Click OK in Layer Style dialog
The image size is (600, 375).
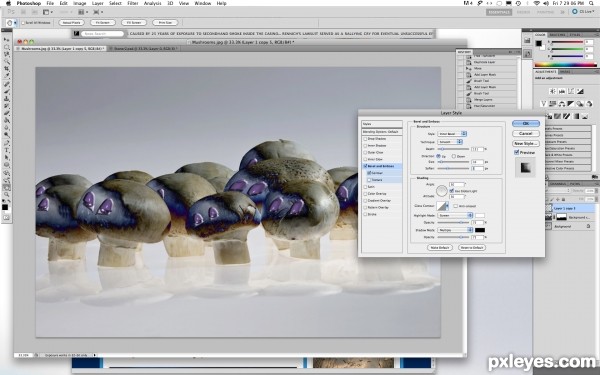click(x=526, y=124)
